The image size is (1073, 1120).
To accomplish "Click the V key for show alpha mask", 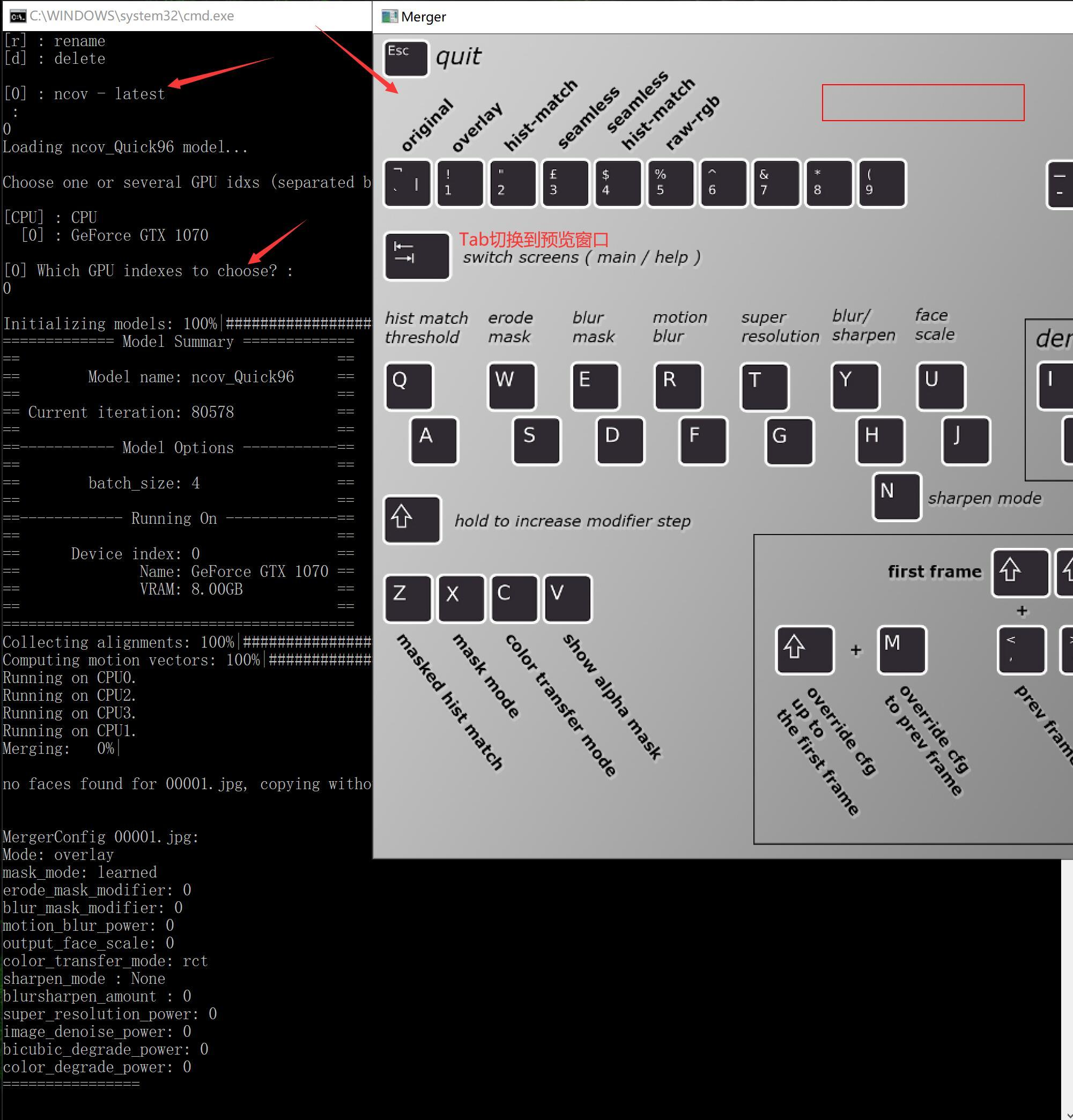I will coord(568,598).
